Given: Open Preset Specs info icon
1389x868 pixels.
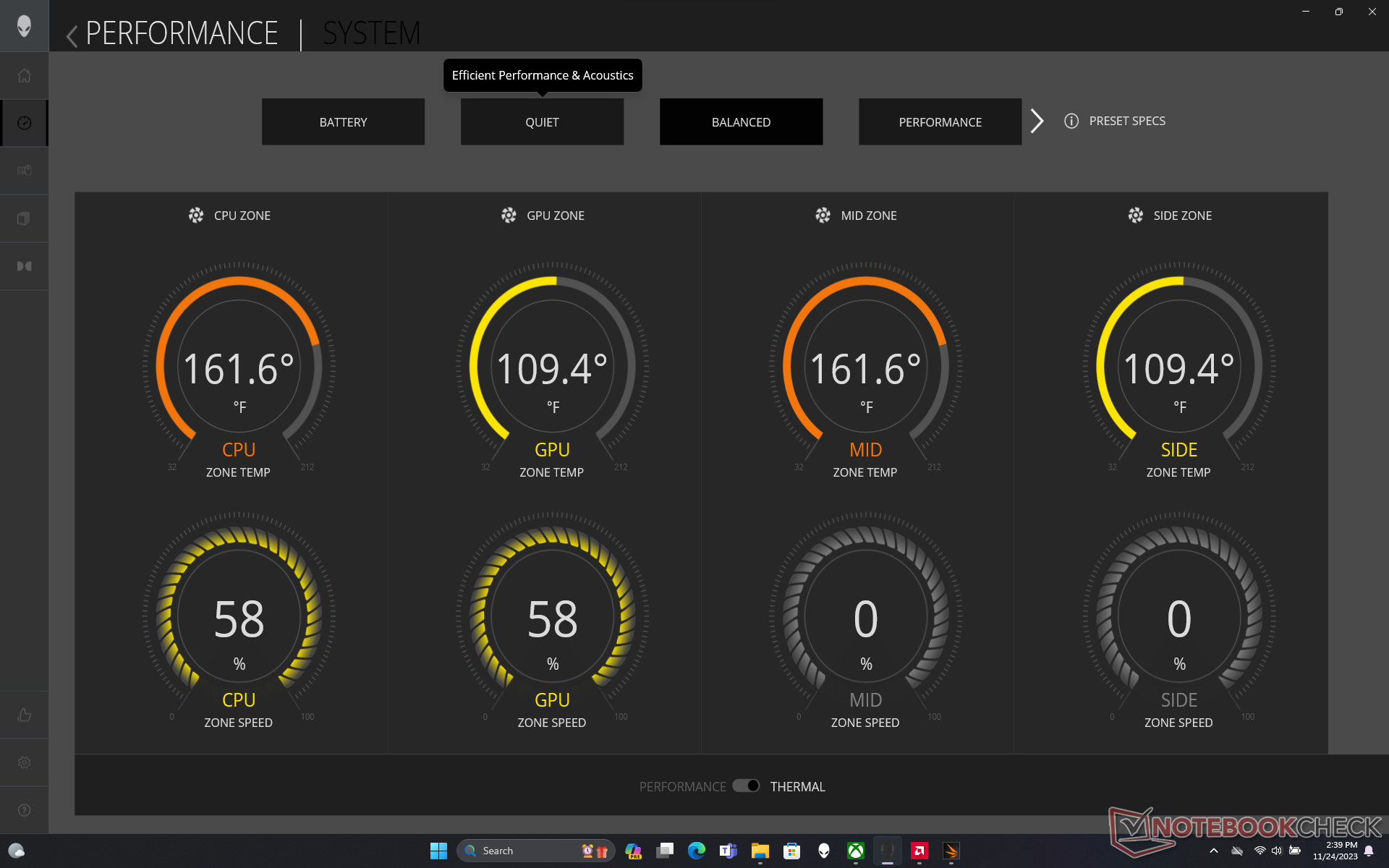Looking at the screenshot, I should point(1071,121).
